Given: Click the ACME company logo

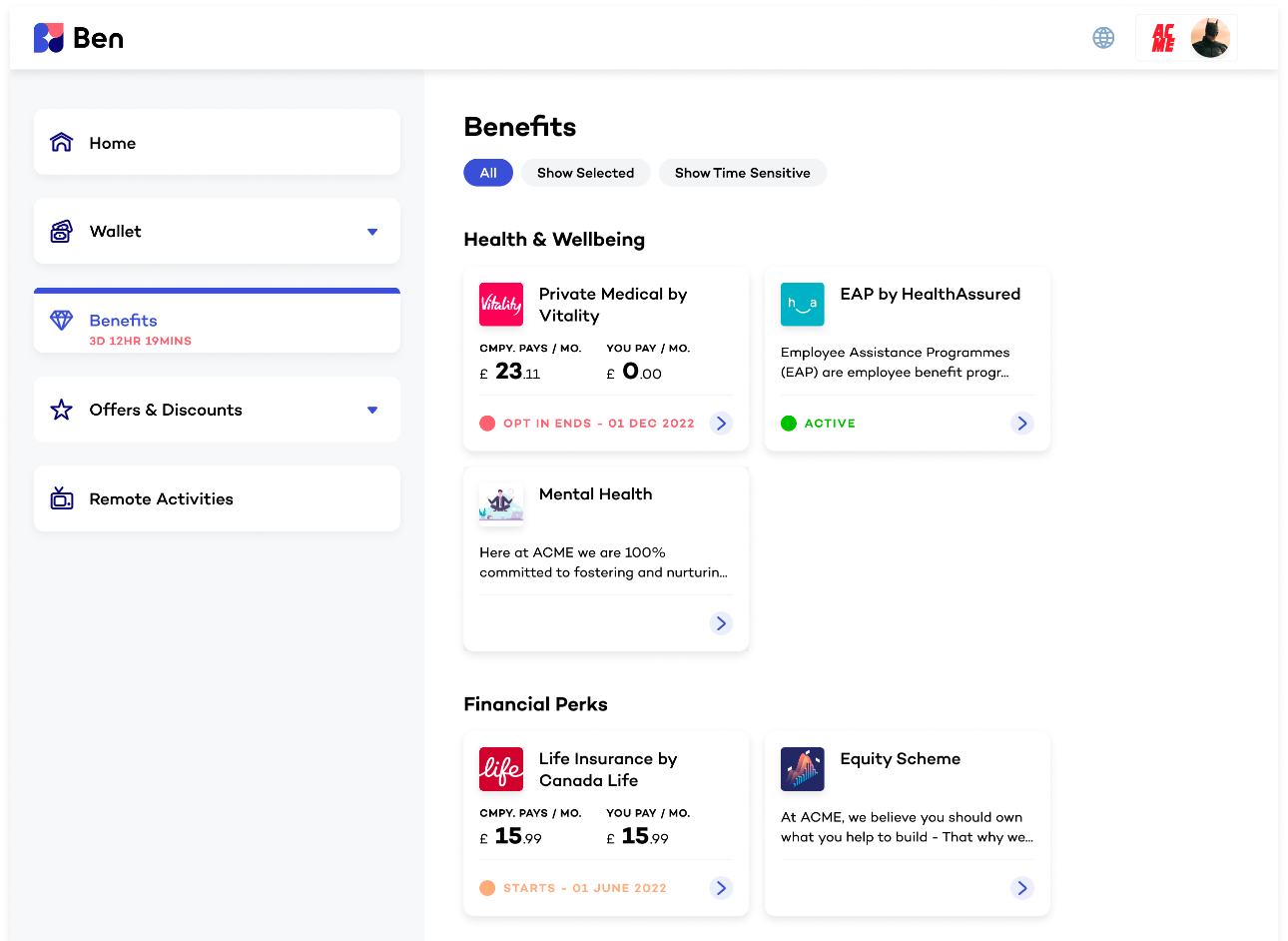Looking at the screenshot, I should click(x=1163, y=39).
